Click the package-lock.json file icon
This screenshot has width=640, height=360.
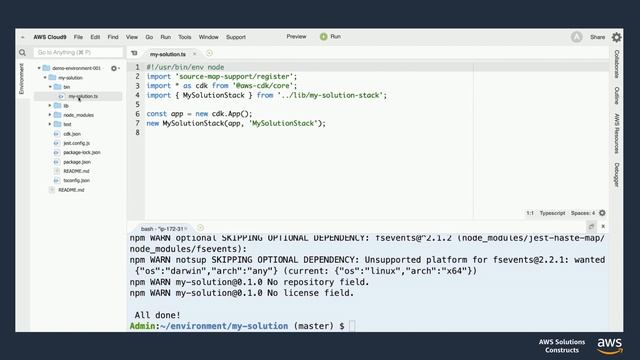57,152
